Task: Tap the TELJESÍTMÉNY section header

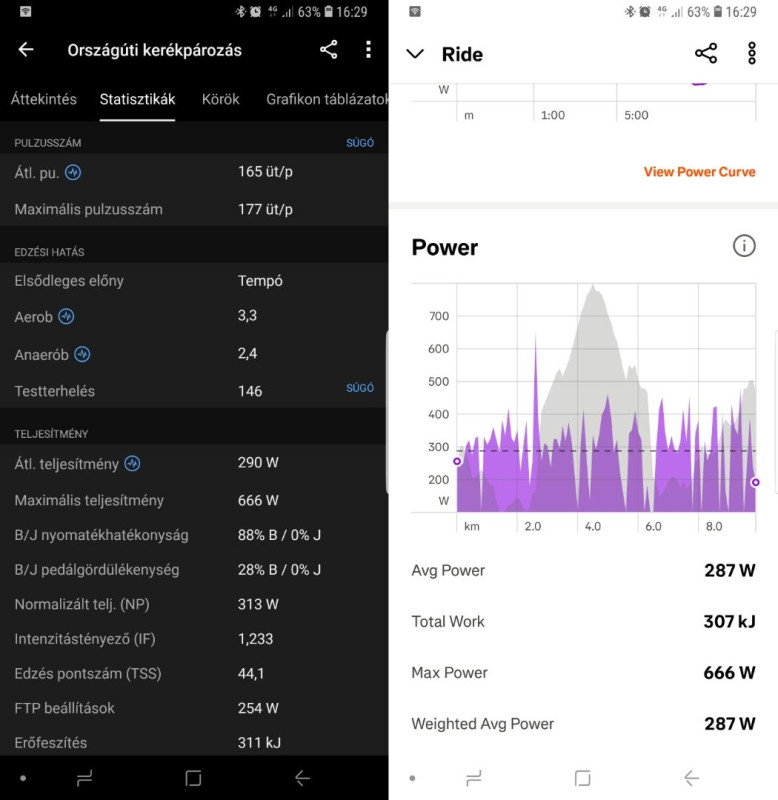Action: pos(51,434)
